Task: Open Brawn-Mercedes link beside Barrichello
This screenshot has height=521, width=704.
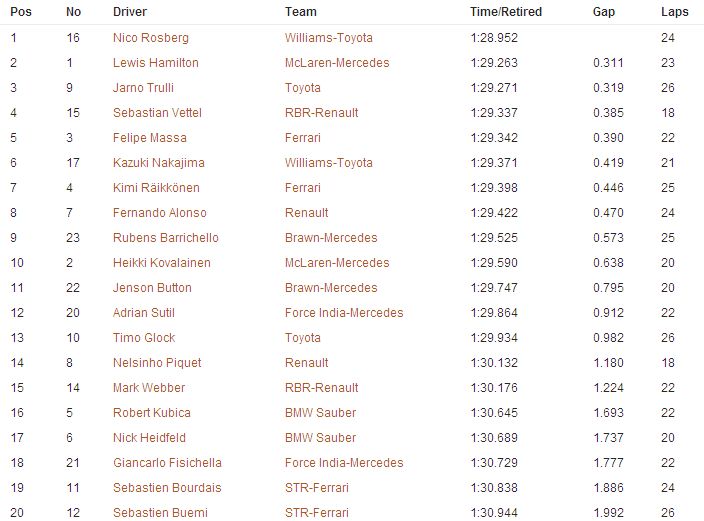Action: [331, 238]
